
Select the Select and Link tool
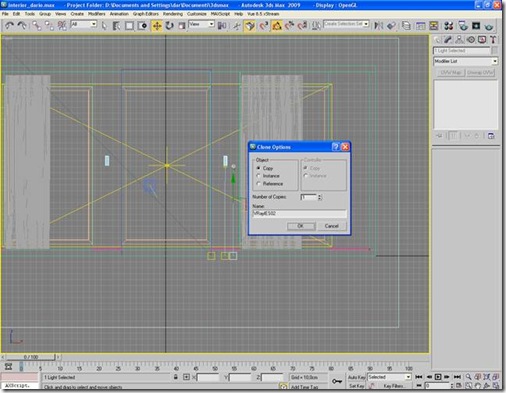click(36, 26)
